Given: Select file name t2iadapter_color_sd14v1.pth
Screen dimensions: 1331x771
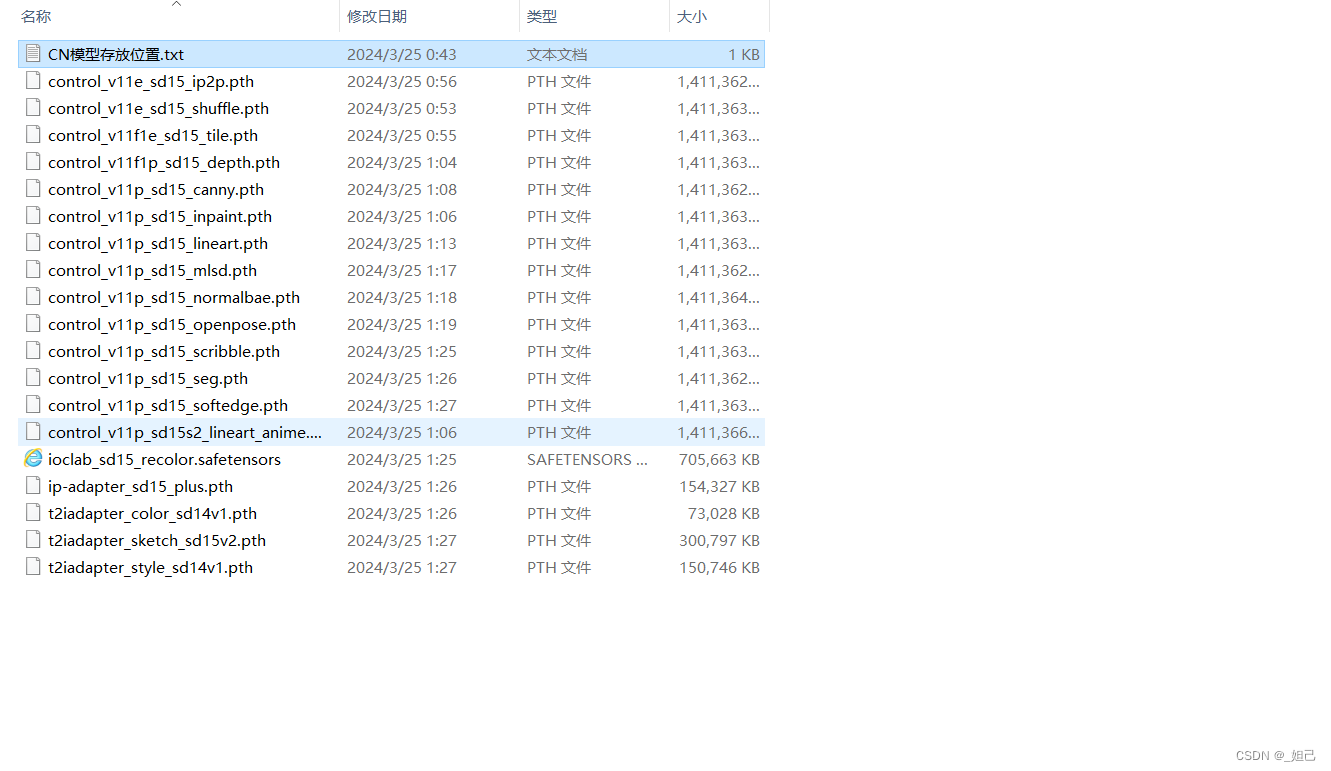Looking at the screenshot, I should coord(152,513).
